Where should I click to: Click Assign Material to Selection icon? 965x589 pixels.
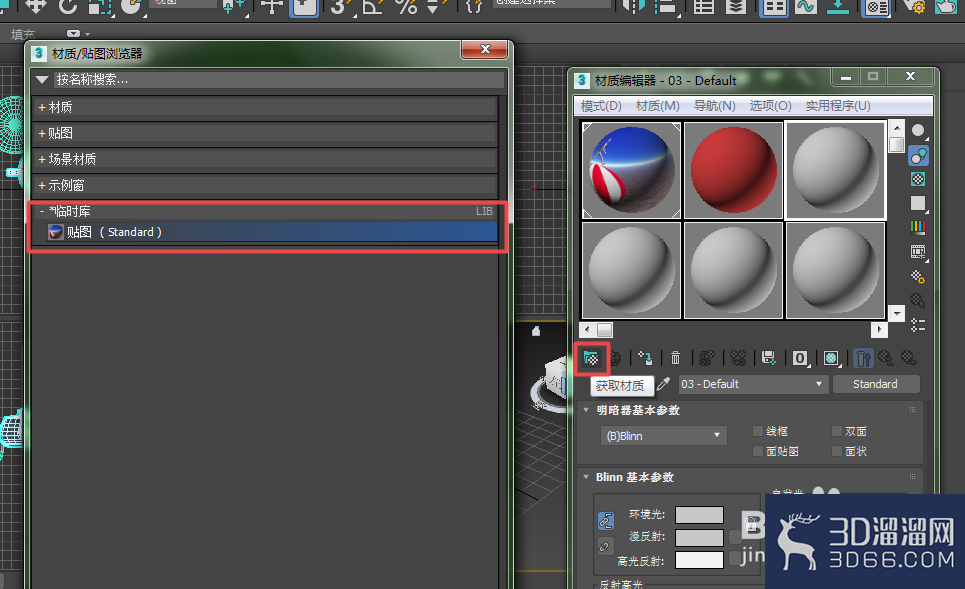(645, 358)
